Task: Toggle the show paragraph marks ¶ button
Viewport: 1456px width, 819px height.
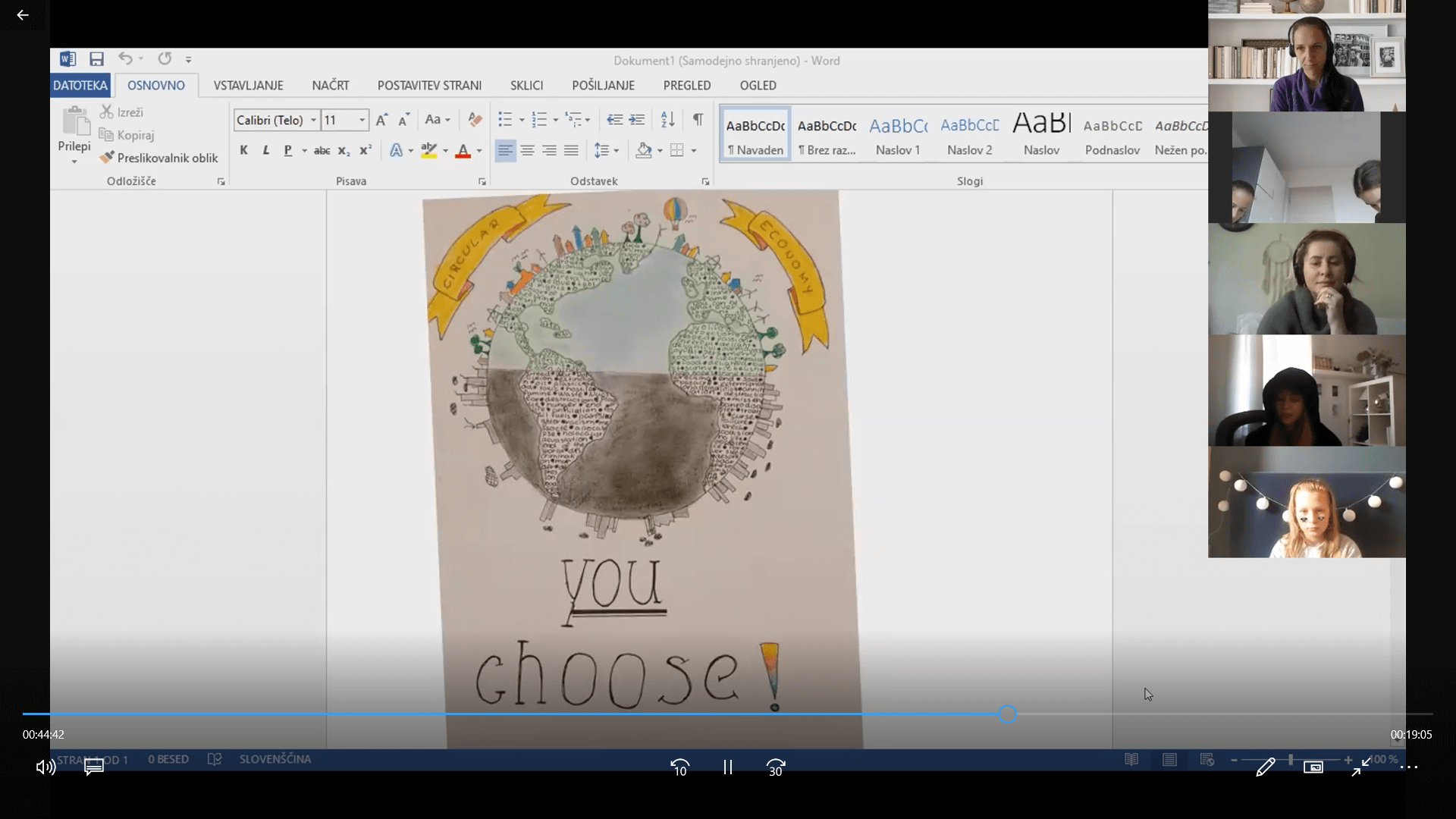Action: click(698, 120)
